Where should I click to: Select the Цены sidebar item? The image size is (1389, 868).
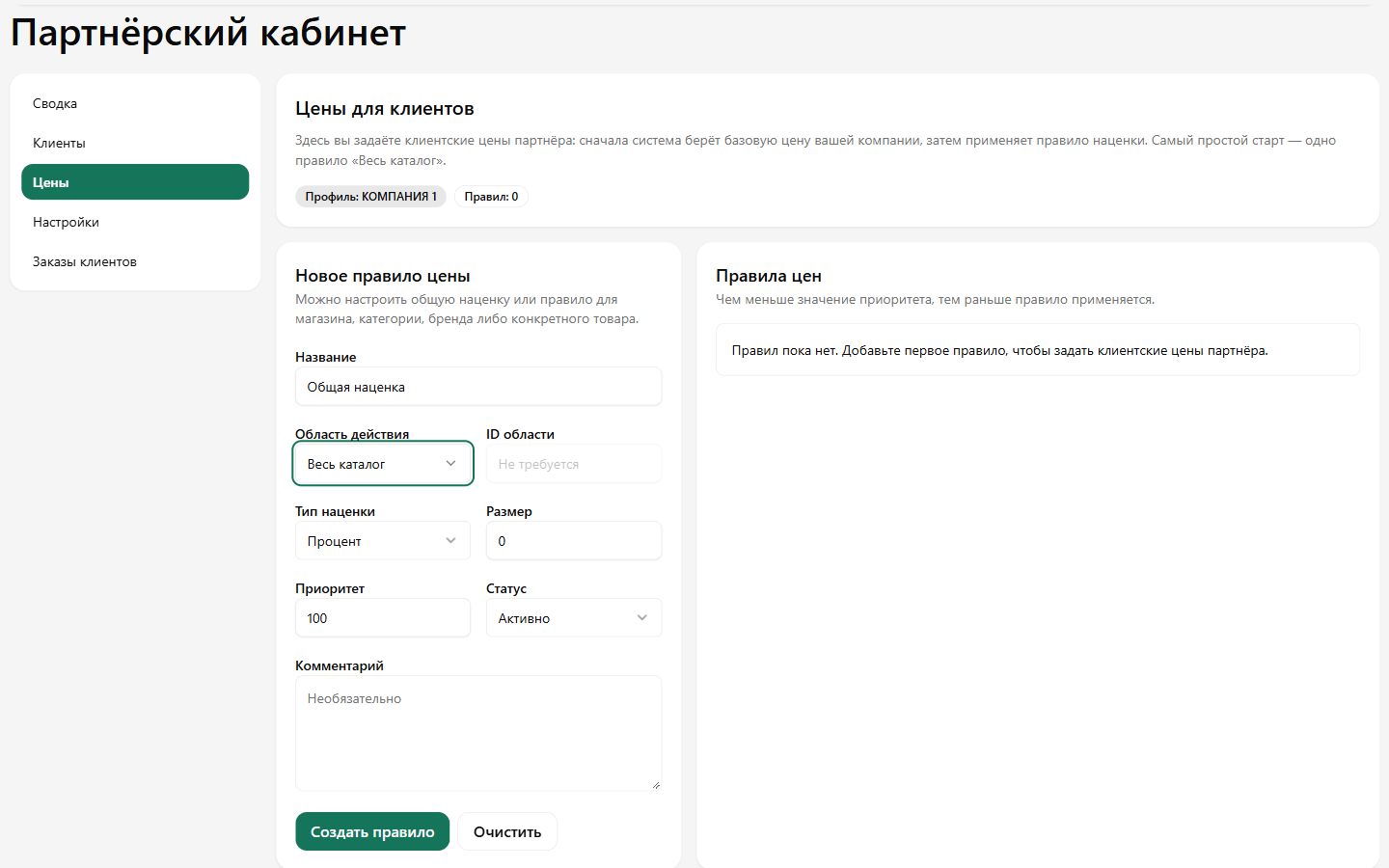pyautogui.click(x=135, y=182)
